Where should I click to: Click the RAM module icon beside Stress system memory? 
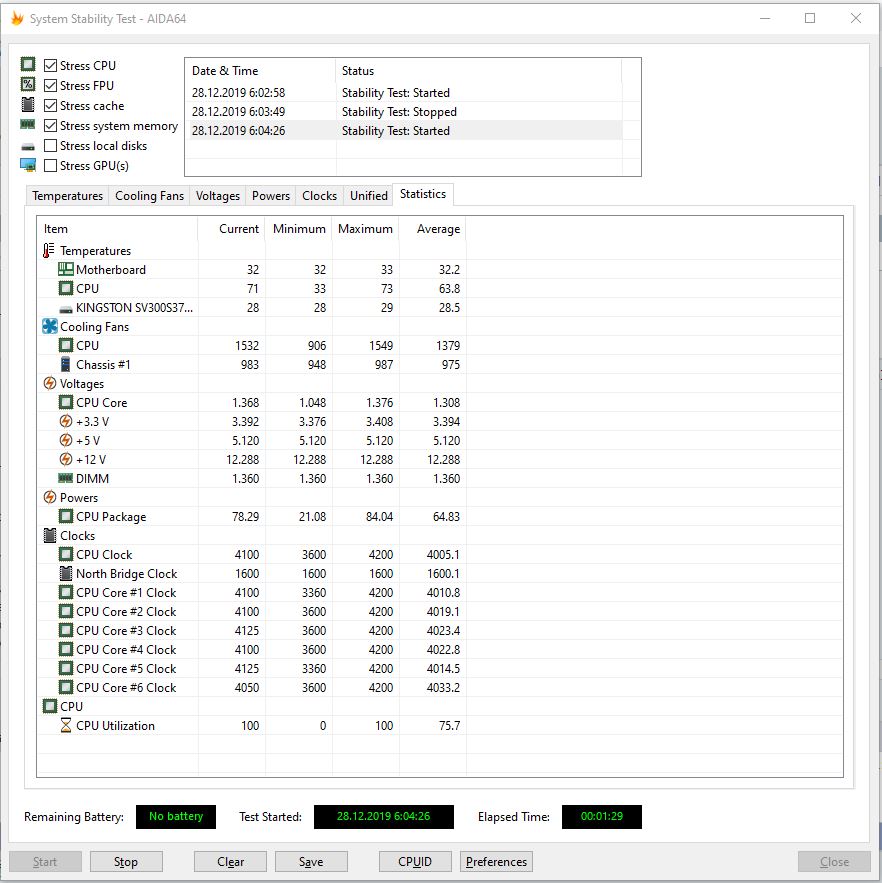coord(28,124)
